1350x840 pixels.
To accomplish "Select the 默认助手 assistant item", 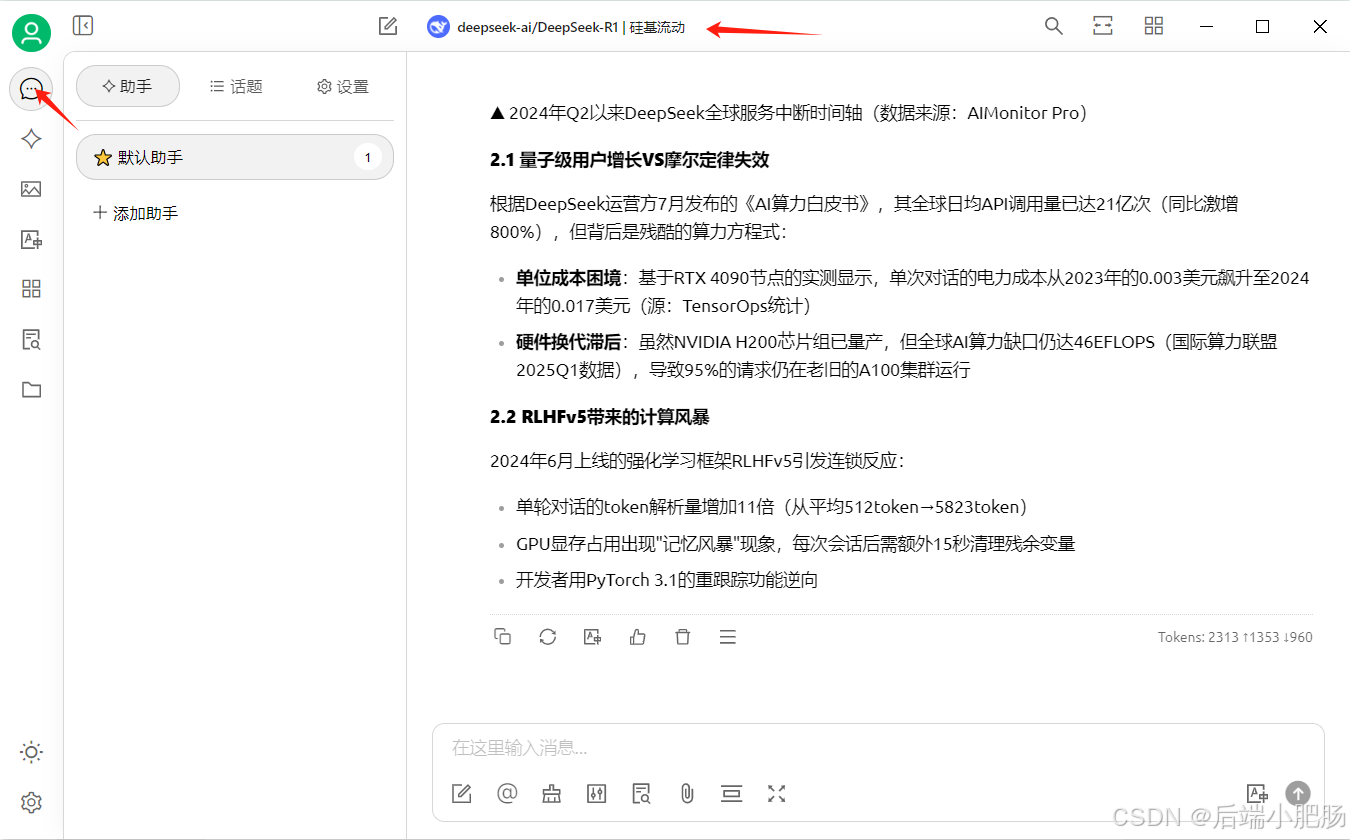I will [x=235, y=157].
